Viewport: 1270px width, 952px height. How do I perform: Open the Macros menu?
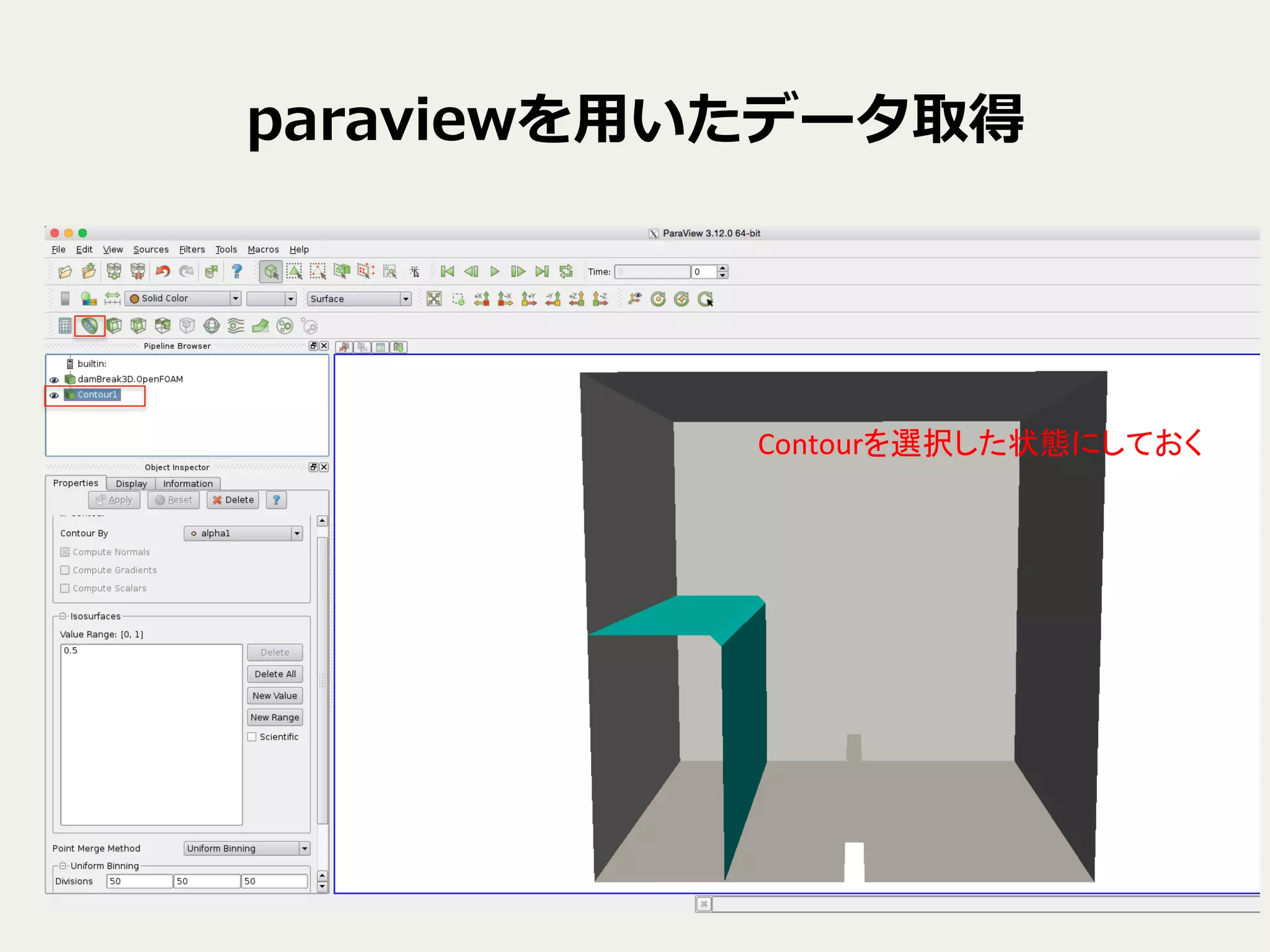pos(263,250)
